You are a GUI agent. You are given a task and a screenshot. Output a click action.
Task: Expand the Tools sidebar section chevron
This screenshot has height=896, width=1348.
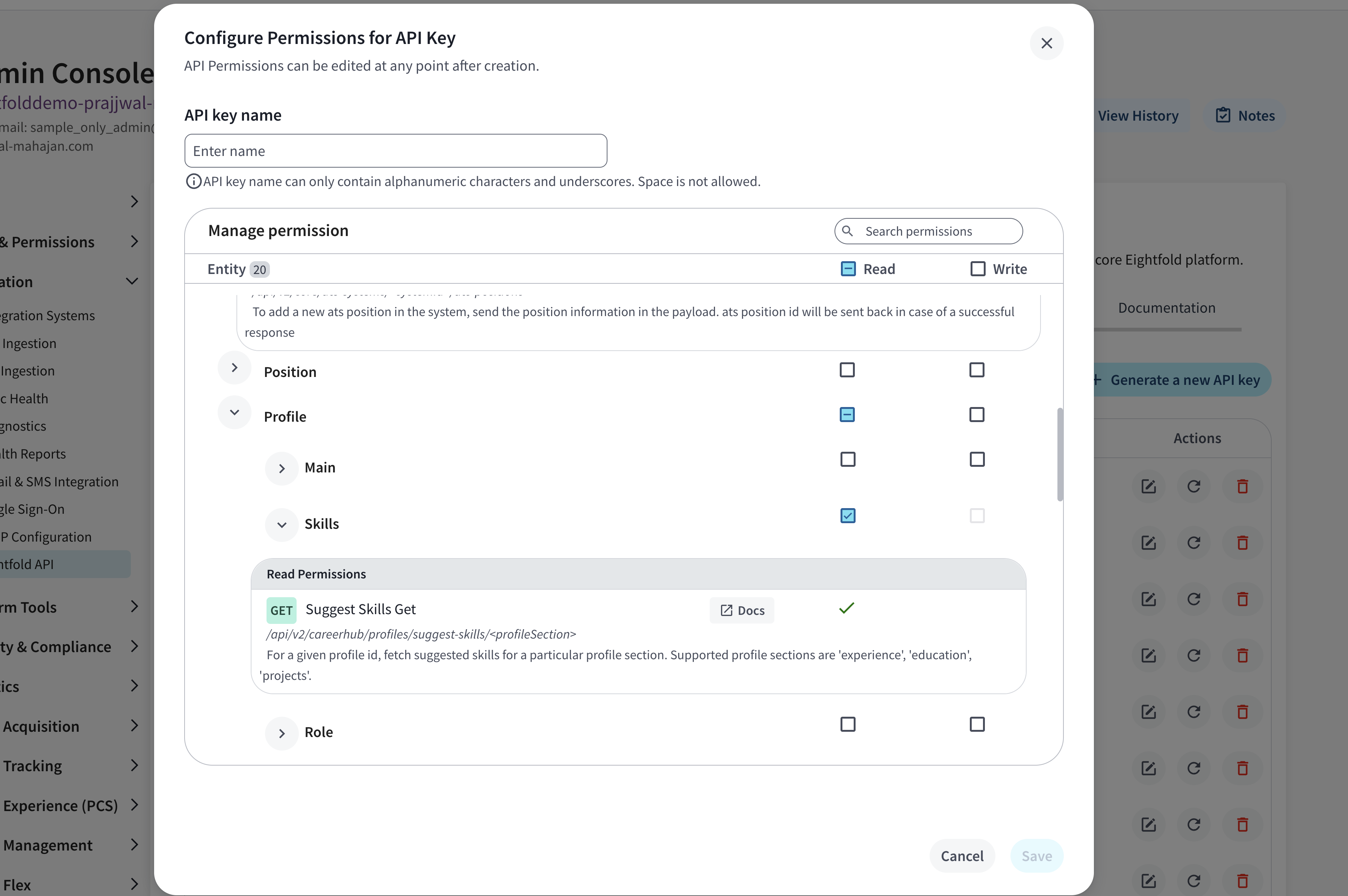(x=134, y=606)
